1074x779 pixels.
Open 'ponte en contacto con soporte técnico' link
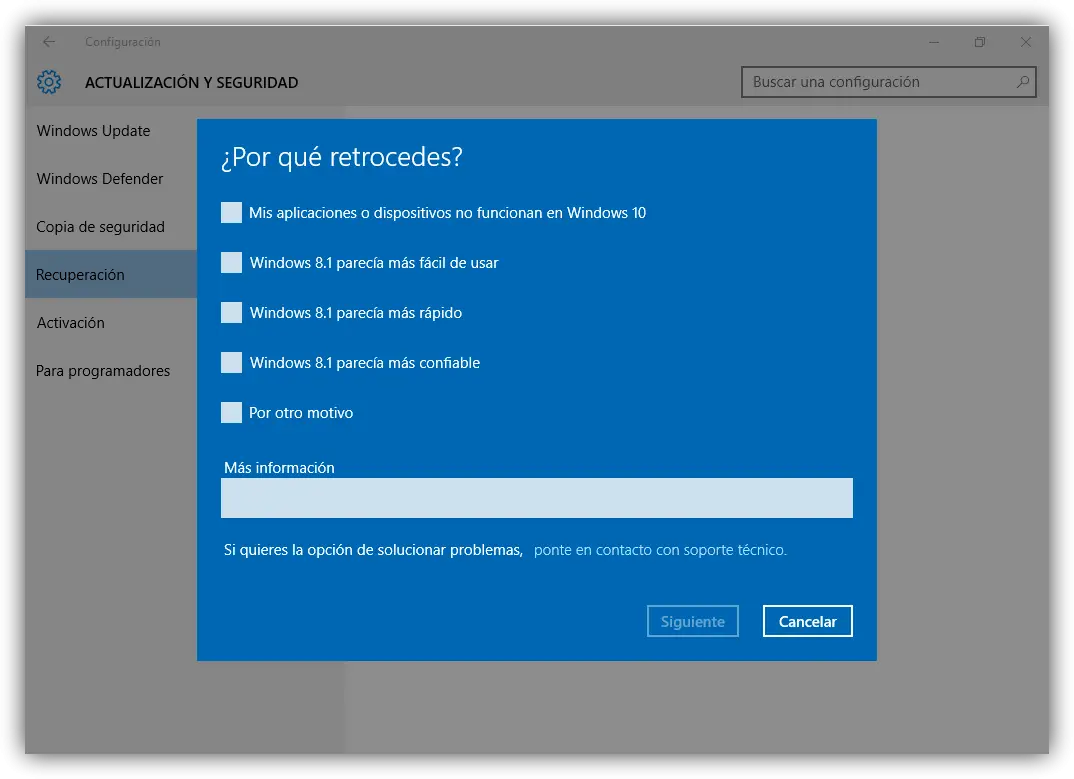point(660,550)
